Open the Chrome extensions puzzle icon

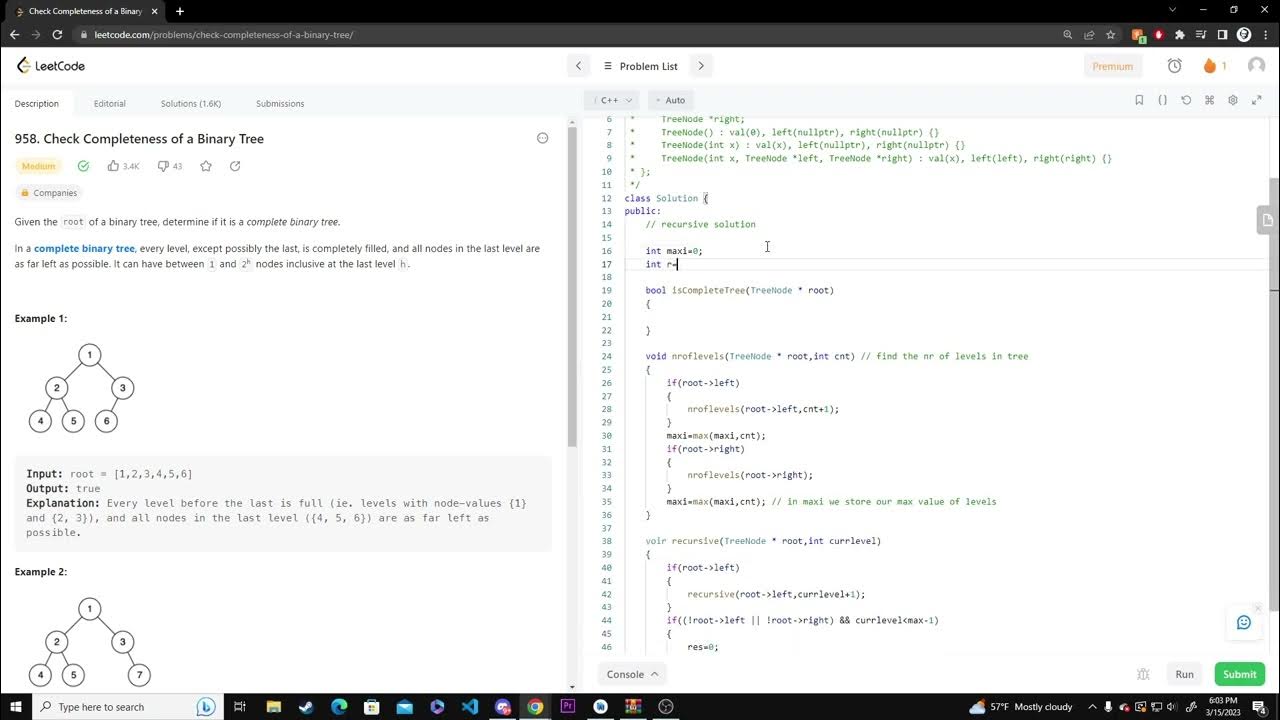point(1180,34)
